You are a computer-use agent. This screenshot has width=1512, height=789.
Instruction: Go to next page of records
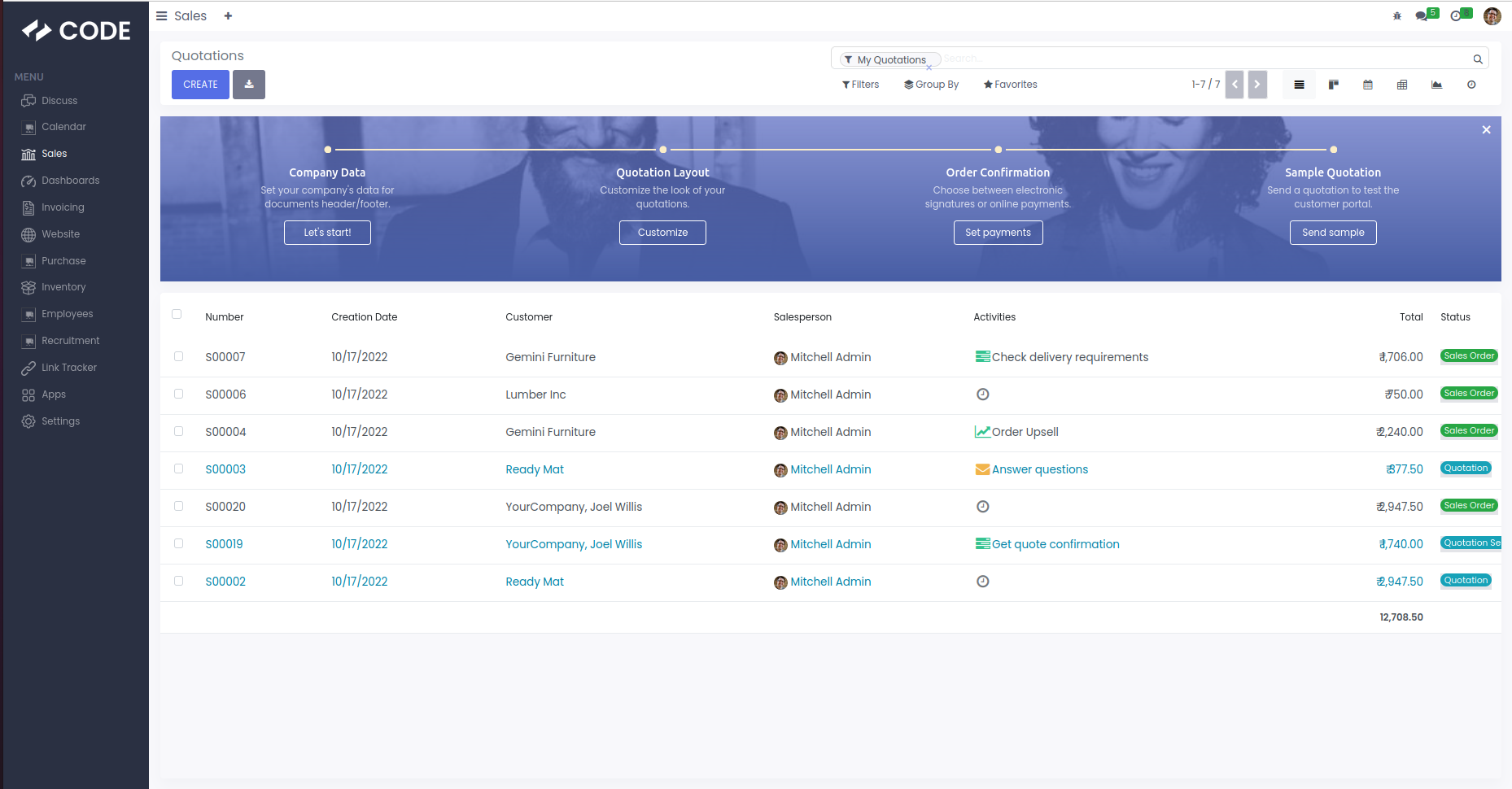[1257, 85]
